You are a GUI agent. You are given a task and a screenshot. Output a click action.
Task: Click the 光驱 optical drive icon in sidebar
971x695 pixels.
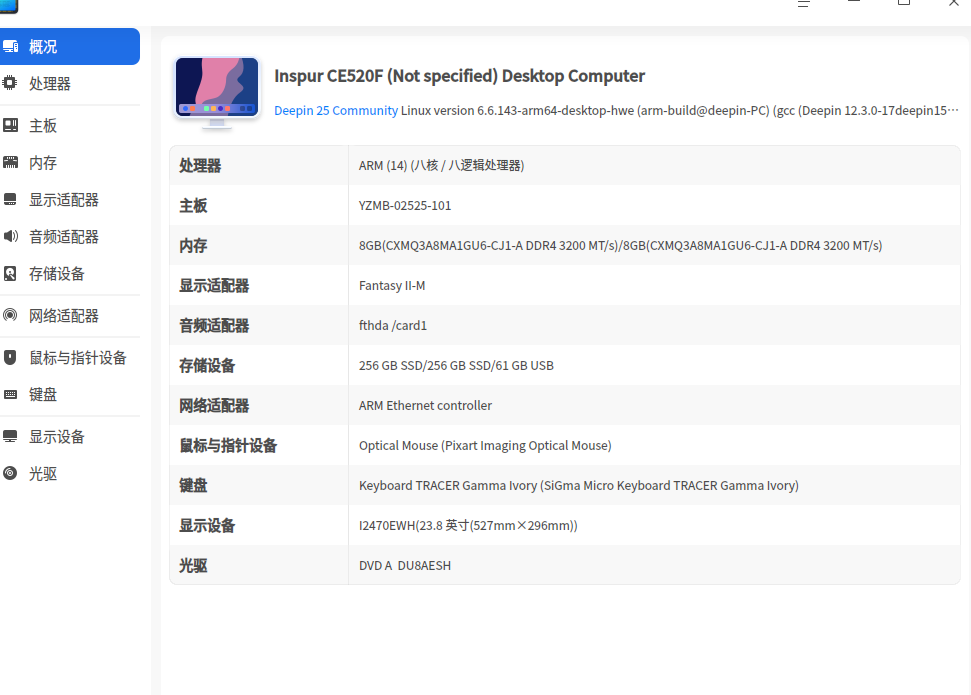tap(10, 473)
